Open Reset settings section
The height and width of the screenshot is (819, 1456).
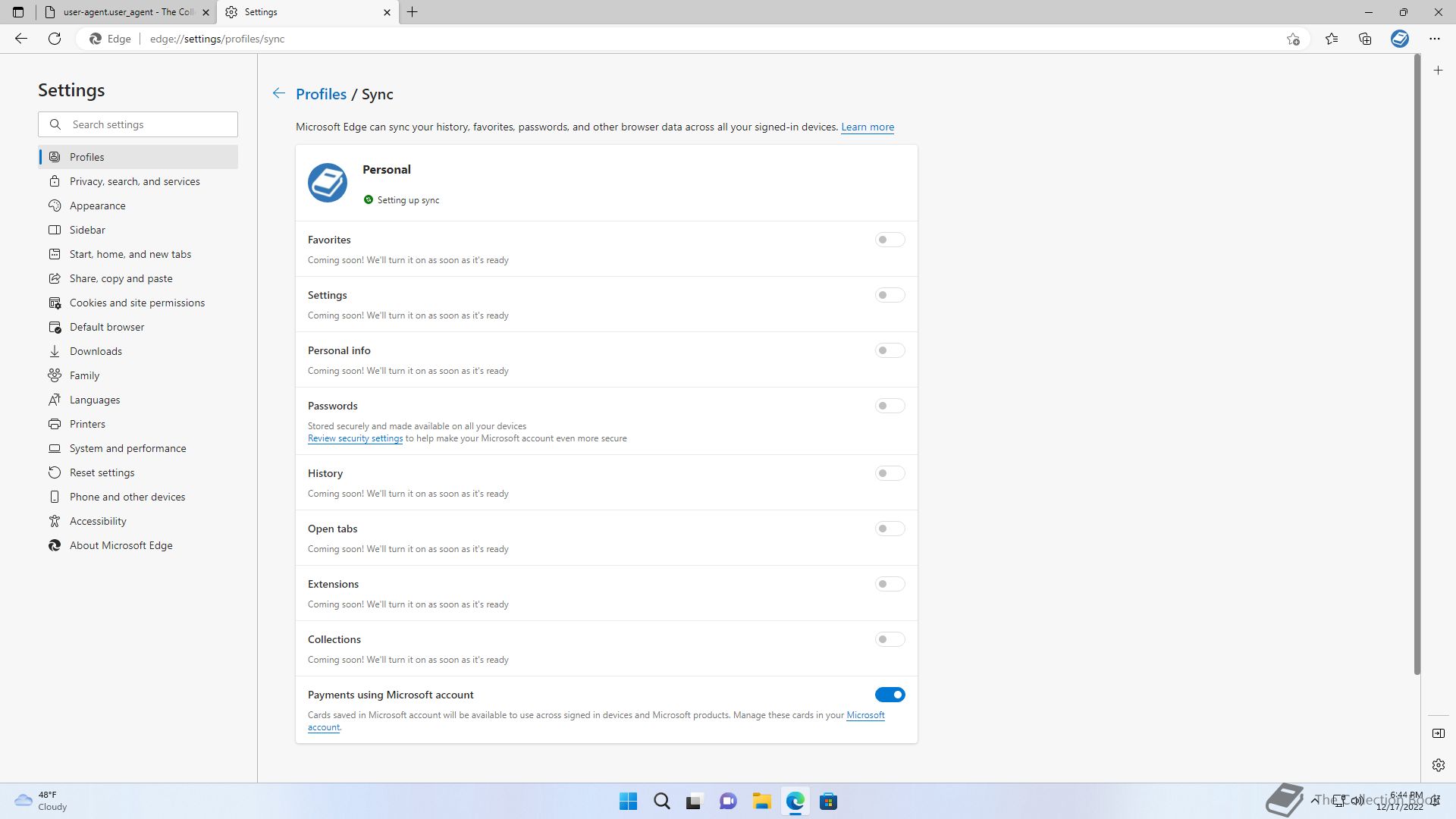[x=138, y=472]
